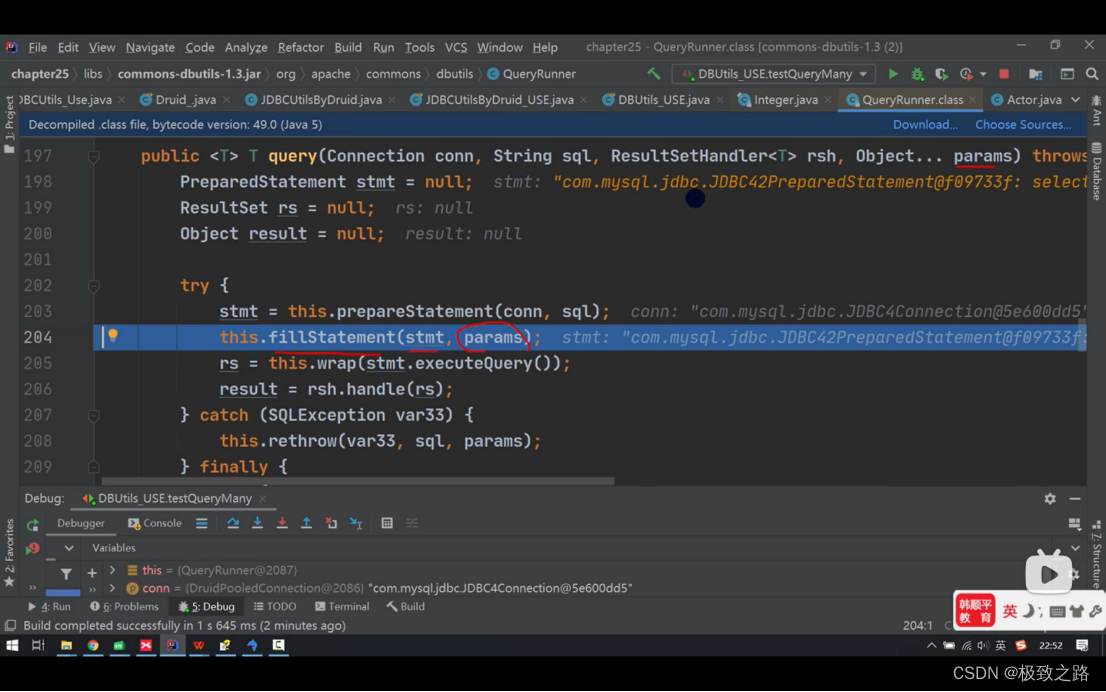Click the Choose Sources... link
The height and width of the screenshot is (692, 1106).
coord(1023,125)
